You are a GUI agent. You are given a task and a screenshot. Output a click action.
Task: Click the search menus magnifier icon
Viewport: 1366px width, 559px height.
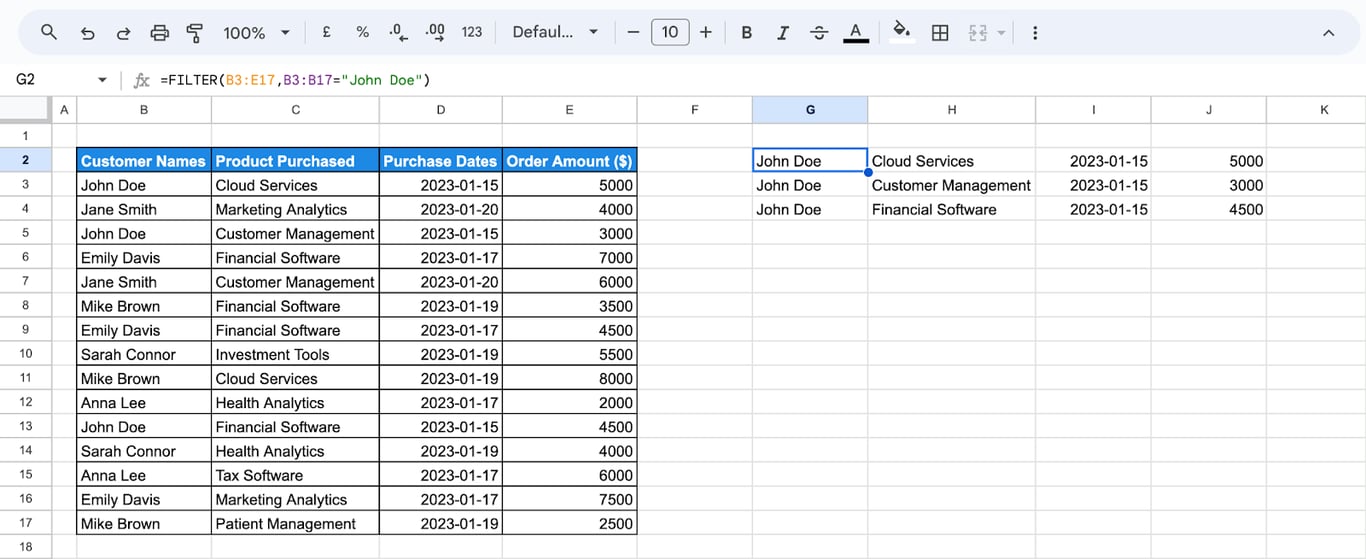click(49, 32)
